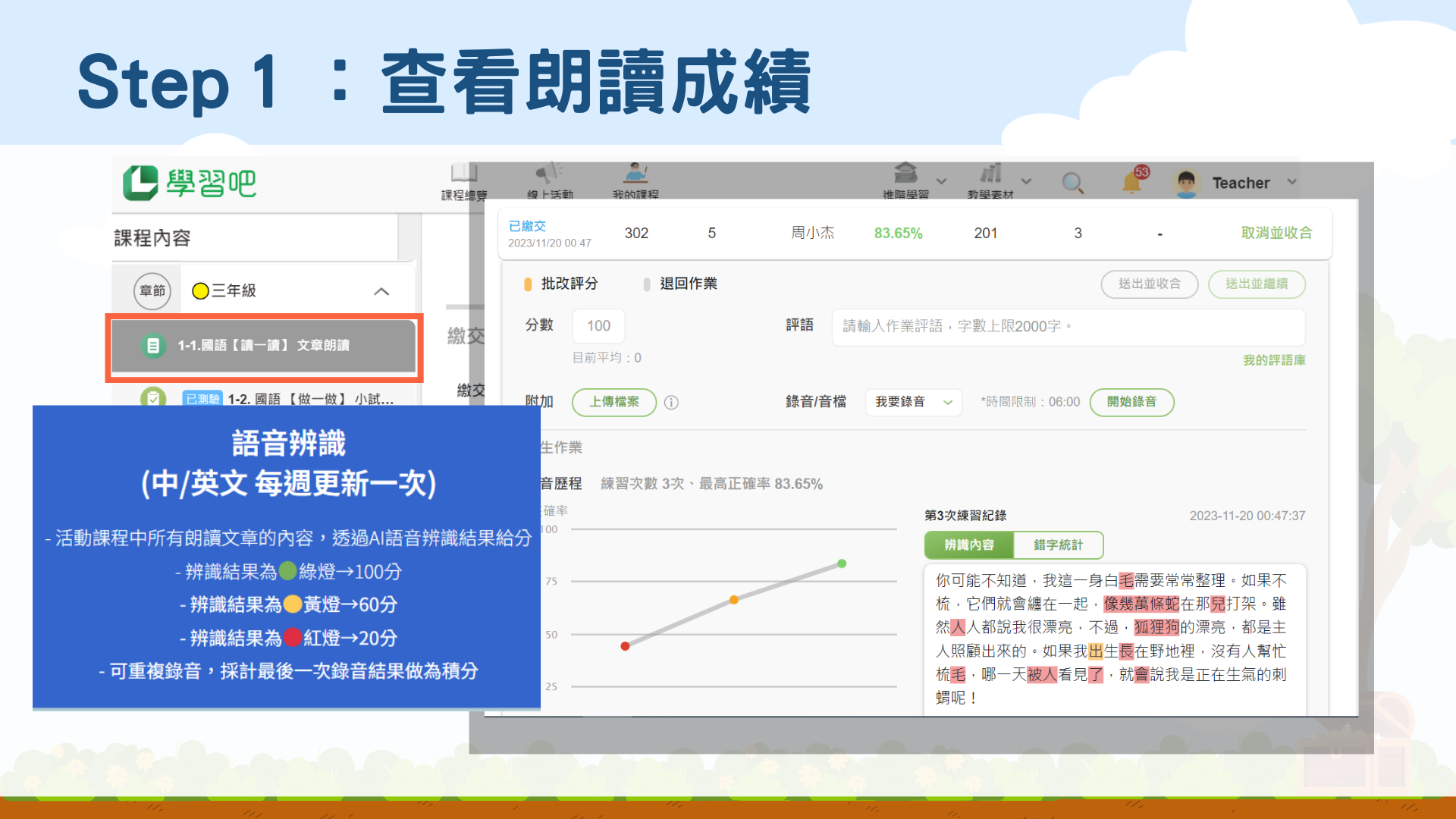Collapse the 三年級 chapter section

click(381, 291)
